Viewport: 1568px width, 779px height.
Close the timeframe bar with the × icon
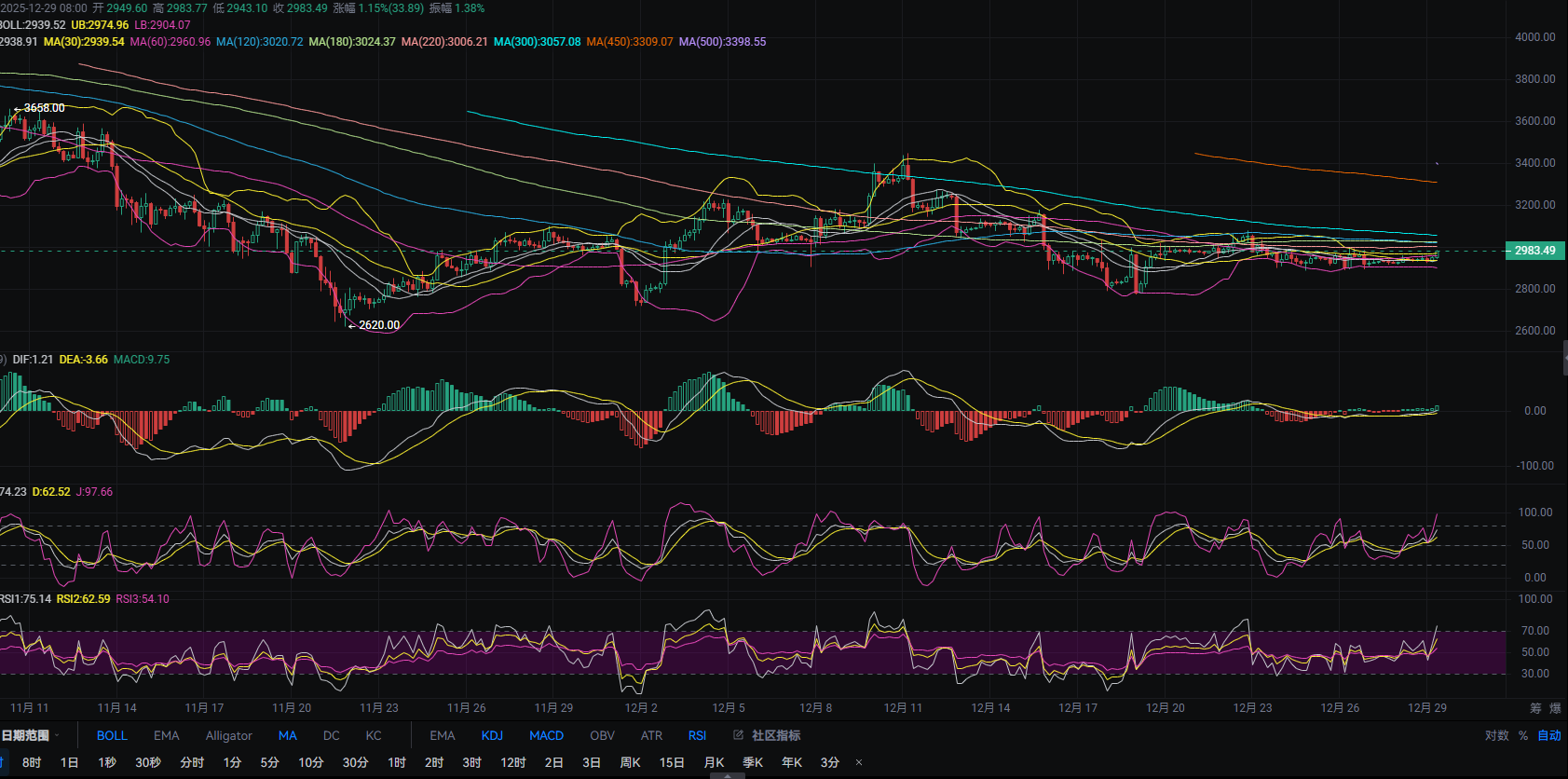(859, 762)
